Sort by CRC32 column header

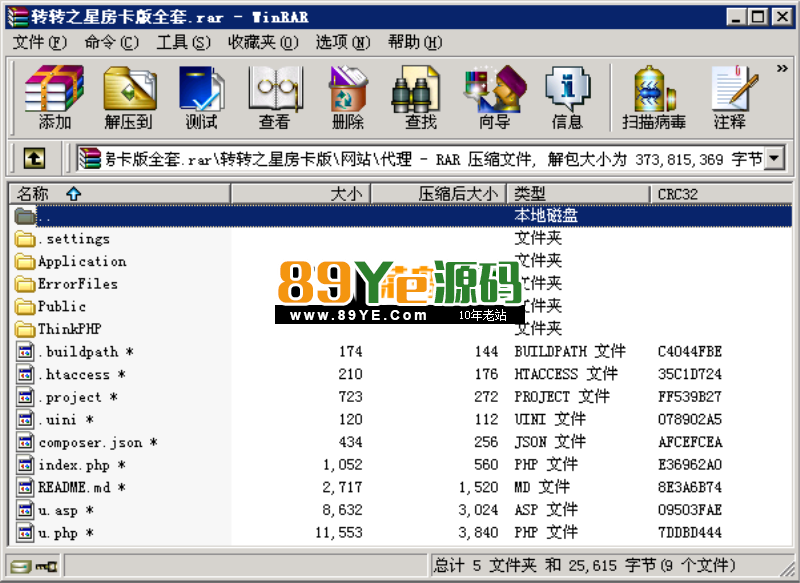[x=721, y=194]
